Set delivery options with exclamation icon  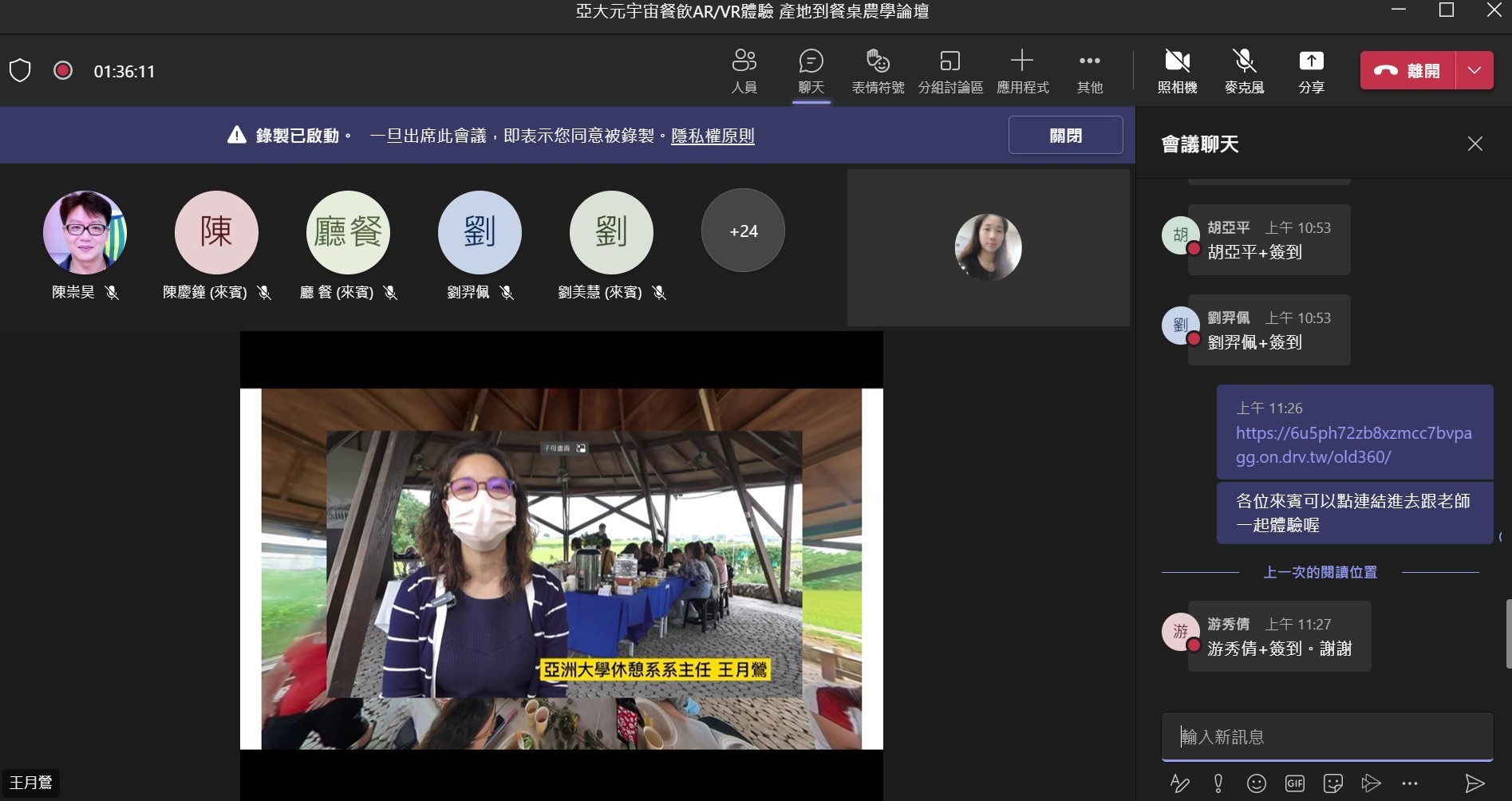tap(1218, 783)
